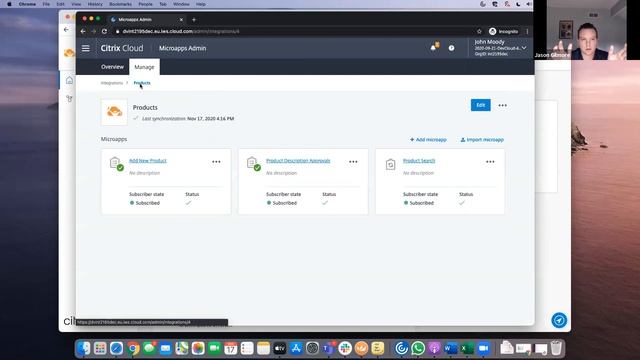Open the Product Description Approvals options menu

[x=353, y=162]
